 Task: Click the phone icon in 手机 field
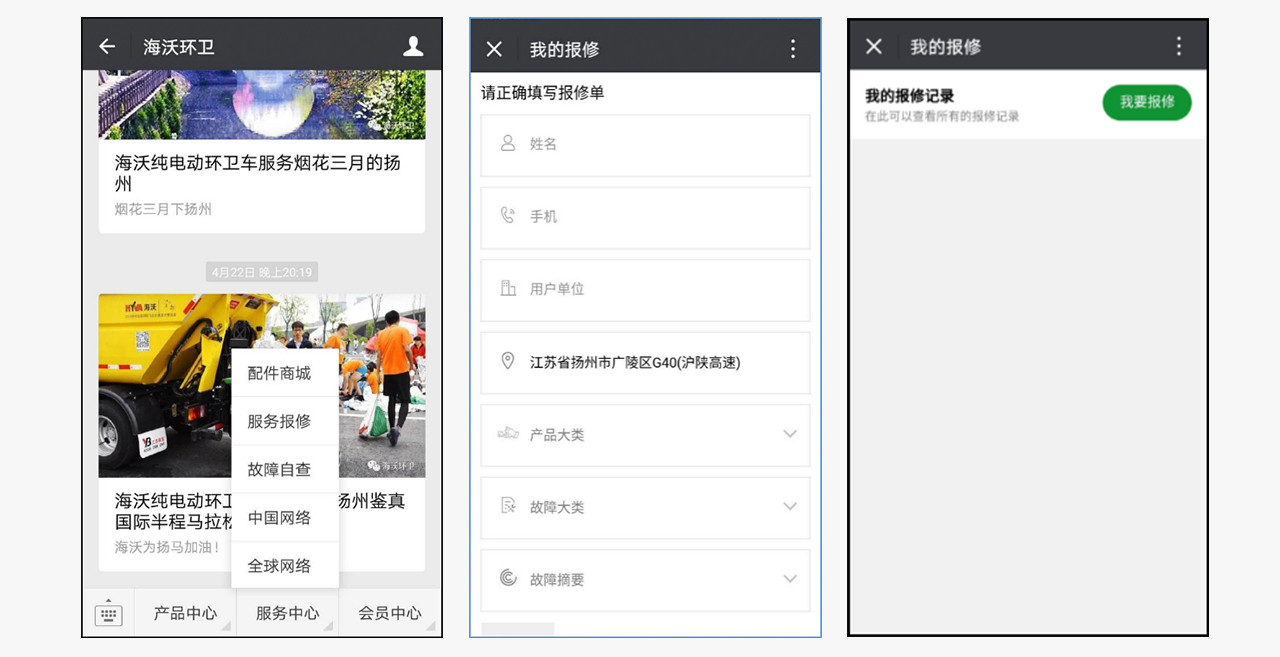[x=508, y=215]
